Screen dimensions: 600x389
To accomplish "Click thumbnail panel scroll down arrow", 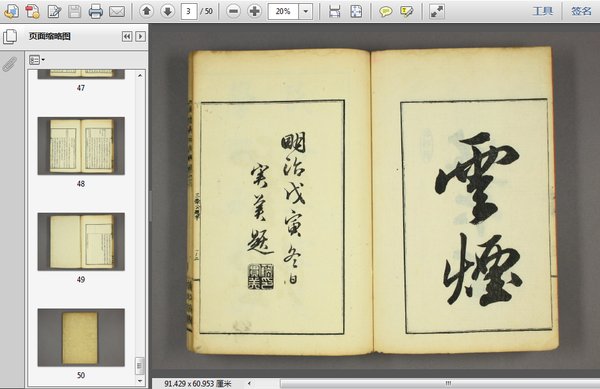I will click(x=140, y=381).
